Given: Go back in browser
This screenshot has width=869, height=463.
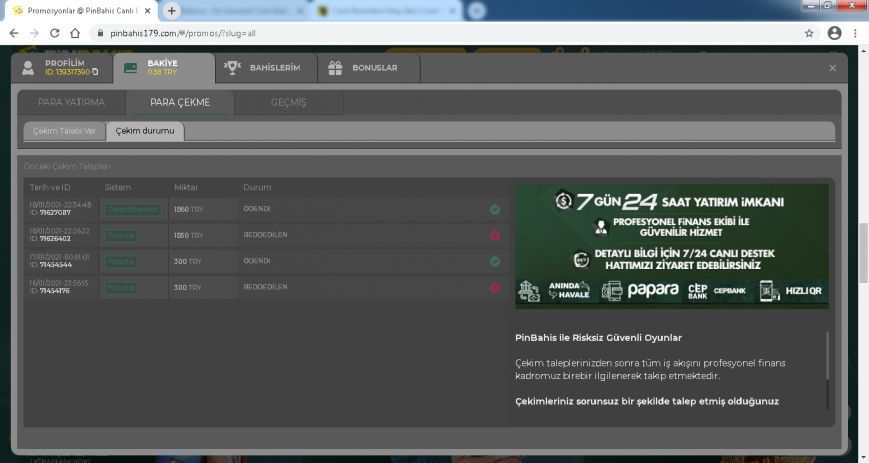Looking at the screenshot, I should coord(14,33).
